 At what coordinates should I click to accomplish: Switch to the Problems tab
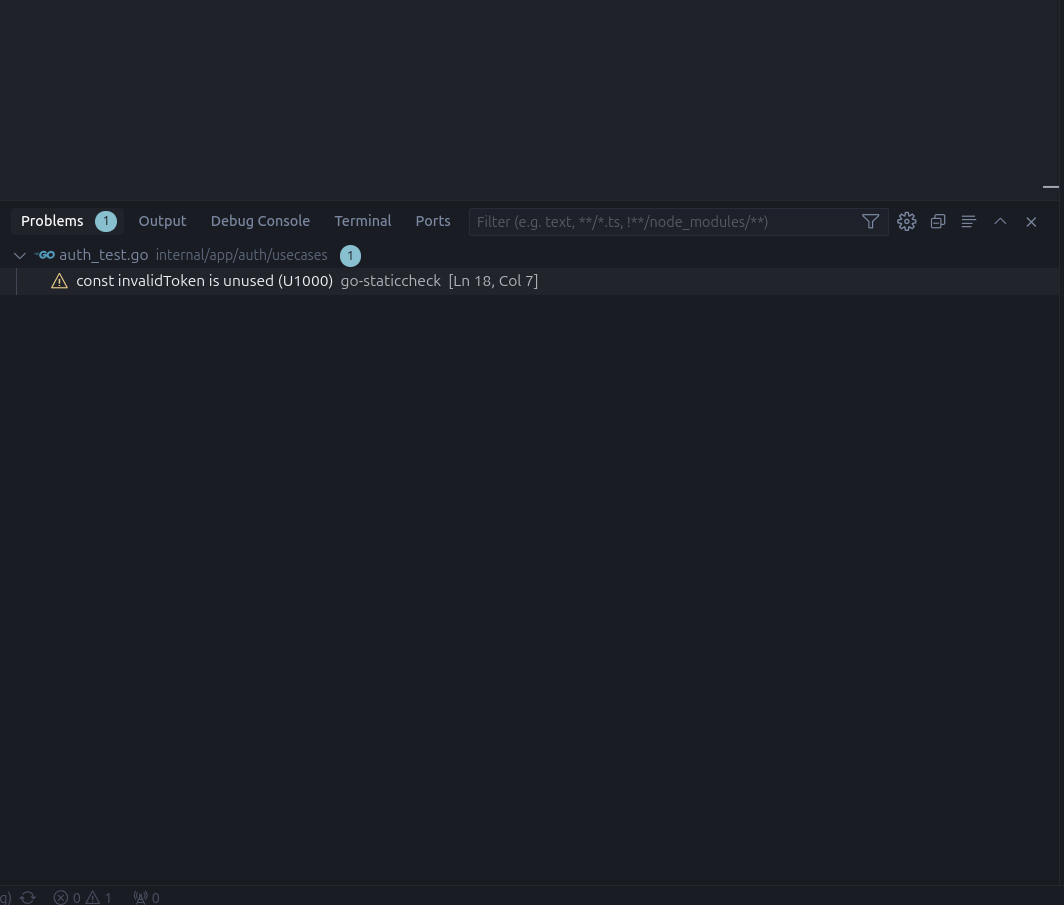point(52,221)
